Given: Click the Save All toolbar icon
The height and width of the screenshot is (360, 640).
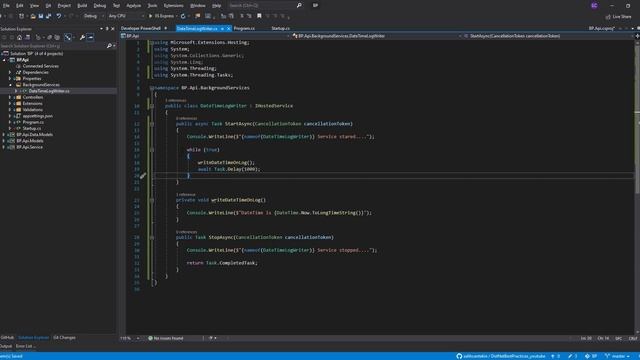Looking at the screenshot, I should click(48, 16).
